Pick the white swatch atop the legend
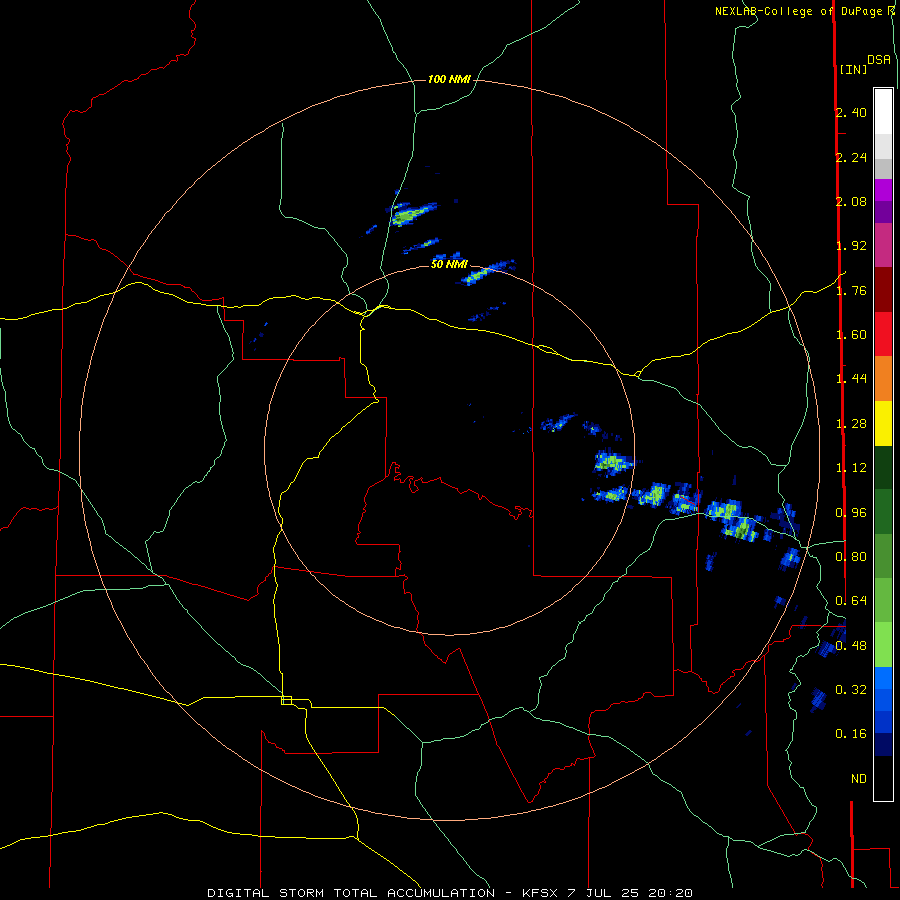 (x=883, y=112)
